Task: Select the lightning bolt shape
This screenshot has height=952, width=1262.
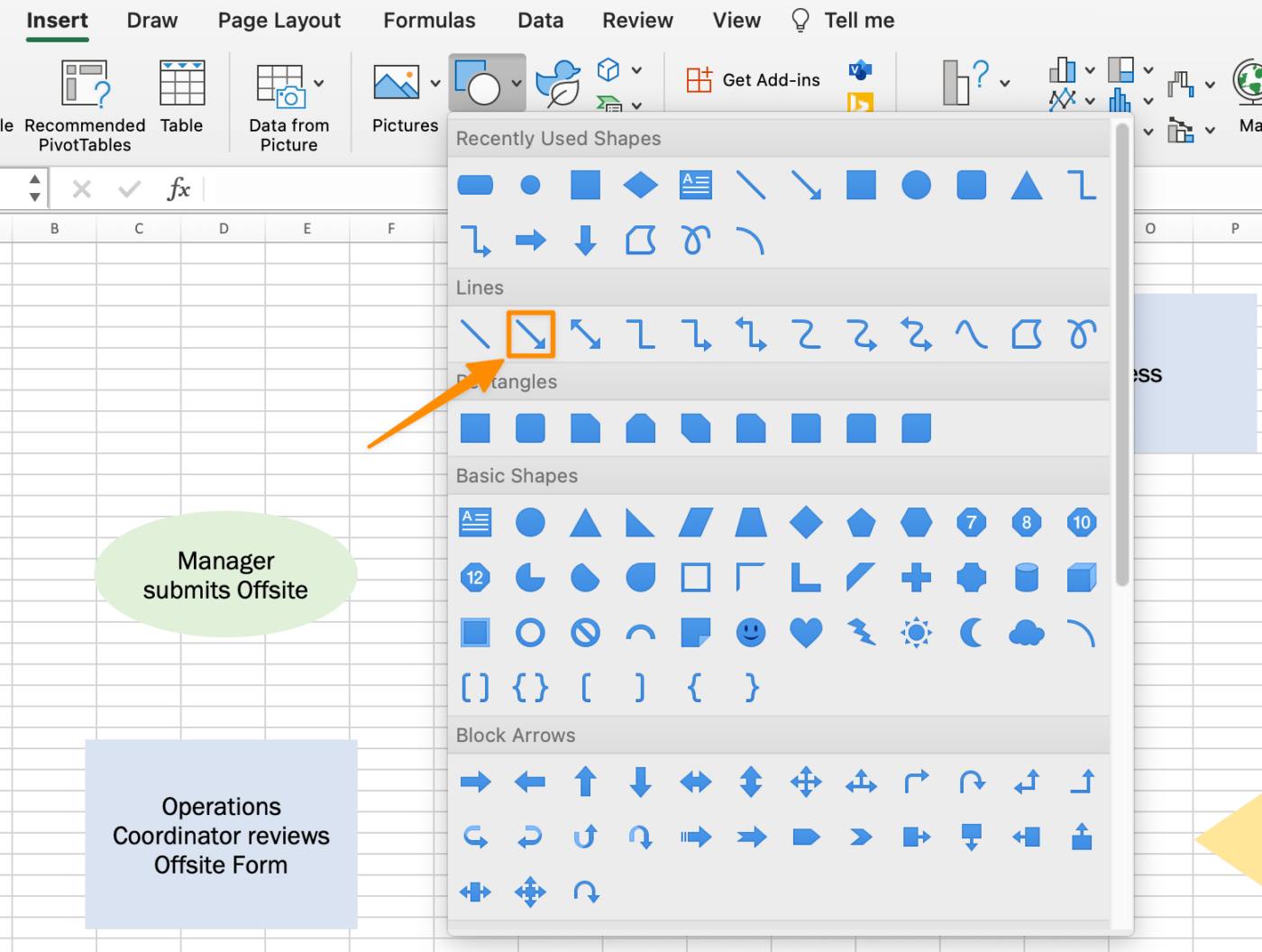Action: pos(861,632)
